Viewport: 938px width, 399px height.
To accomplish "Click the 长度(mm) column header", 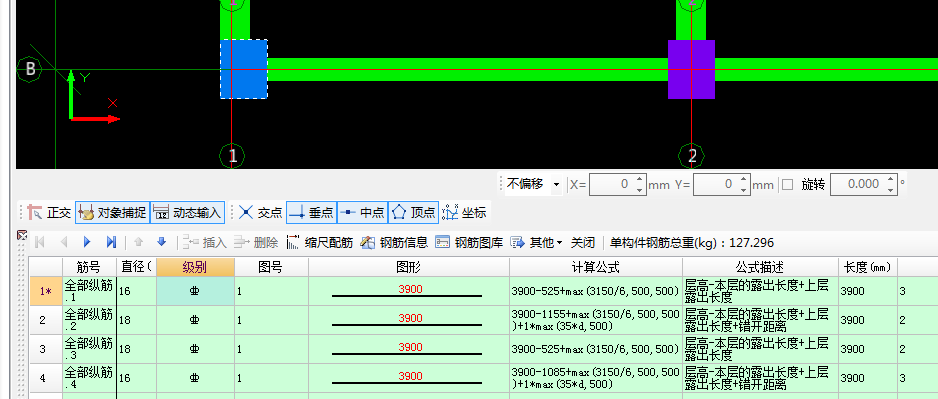I will tap(867, 267).
